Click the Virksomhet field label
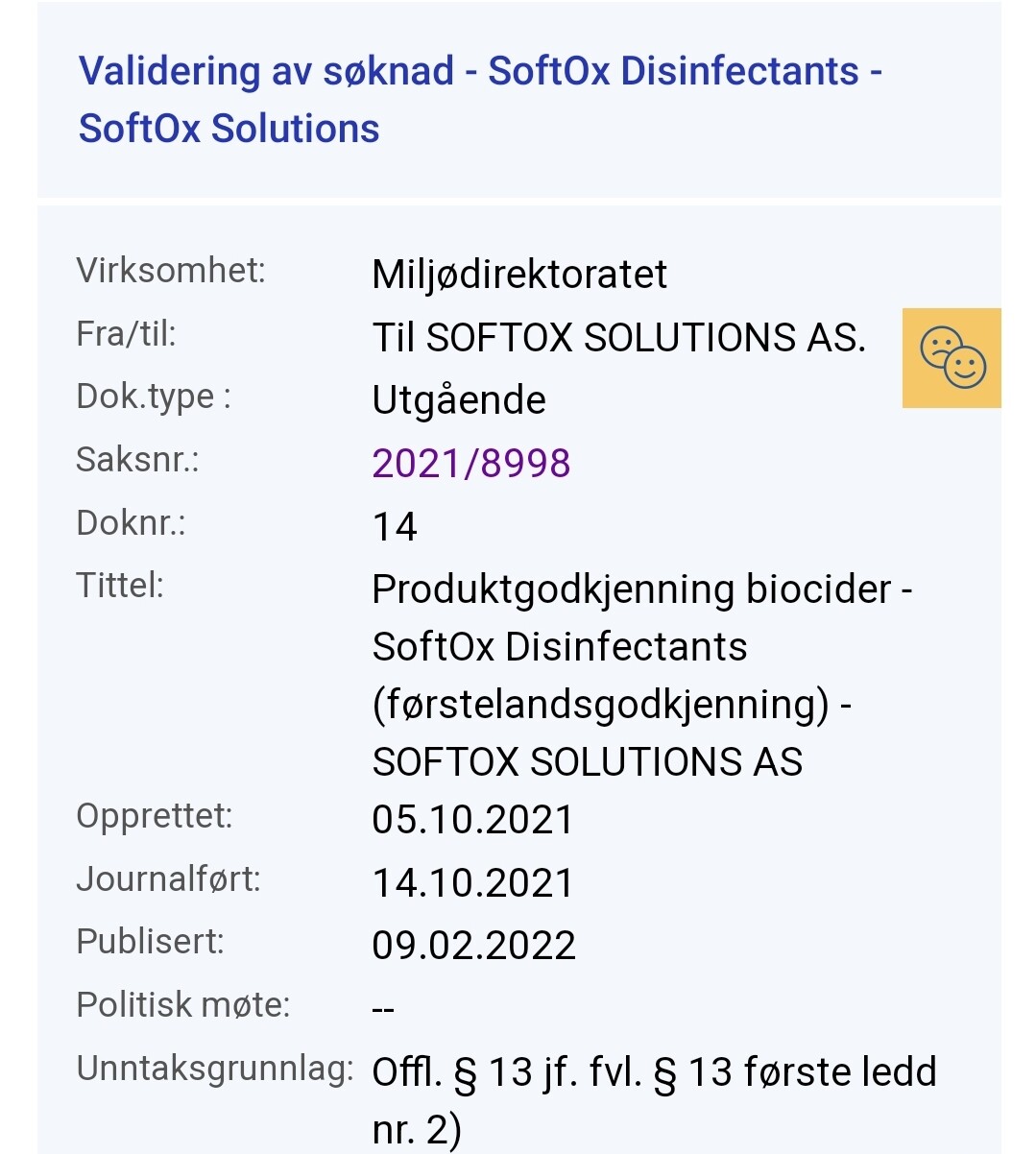Viewport: 1036px width, 1154px height. (171, 270)
